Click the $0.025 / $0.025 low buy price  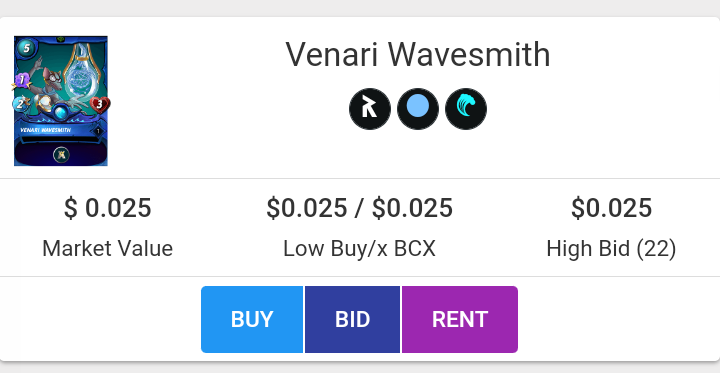click(360, 208)
